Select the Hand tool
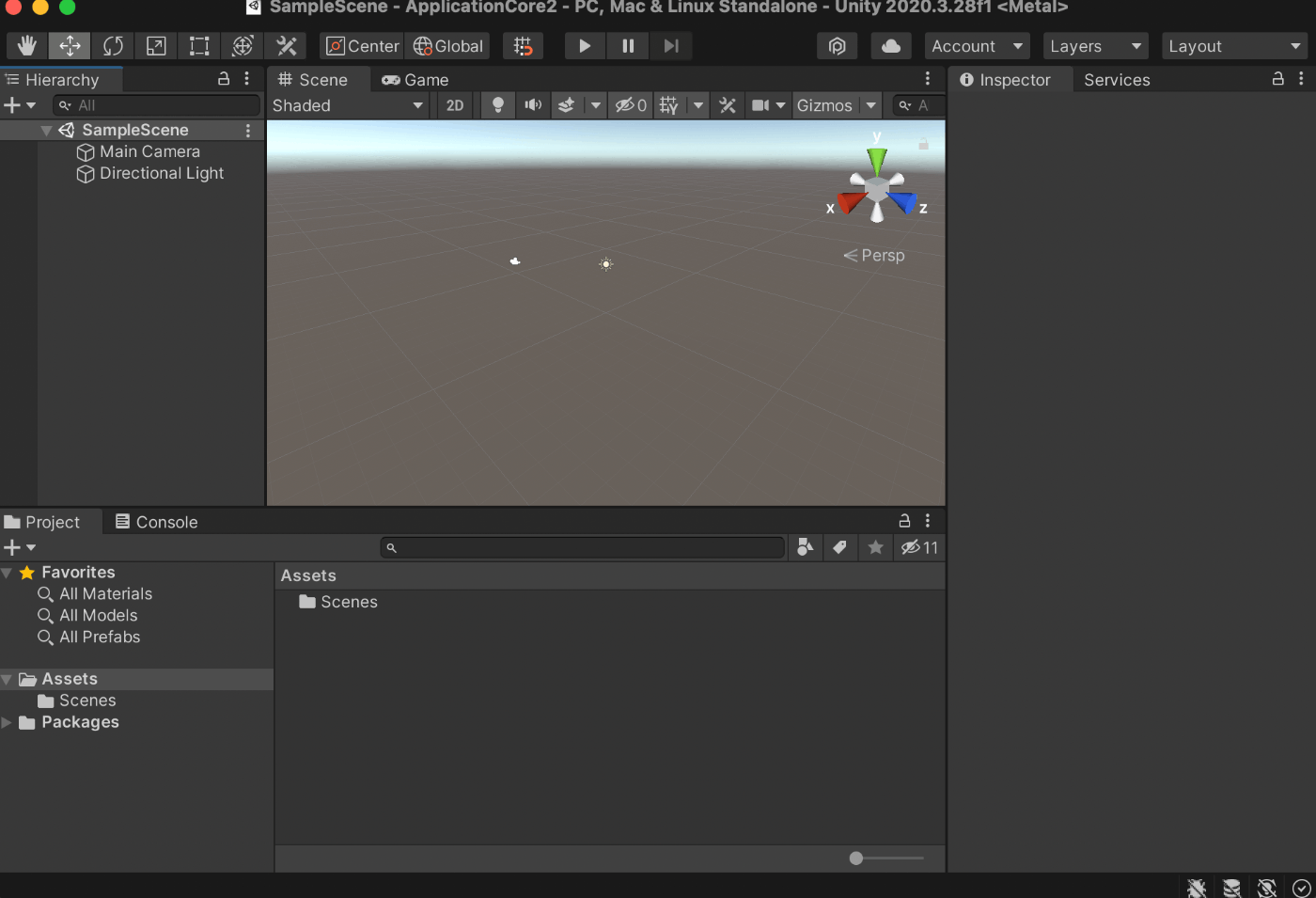Screen dimensions: 1316x898 pyautogui.click(x=27, y=46)
